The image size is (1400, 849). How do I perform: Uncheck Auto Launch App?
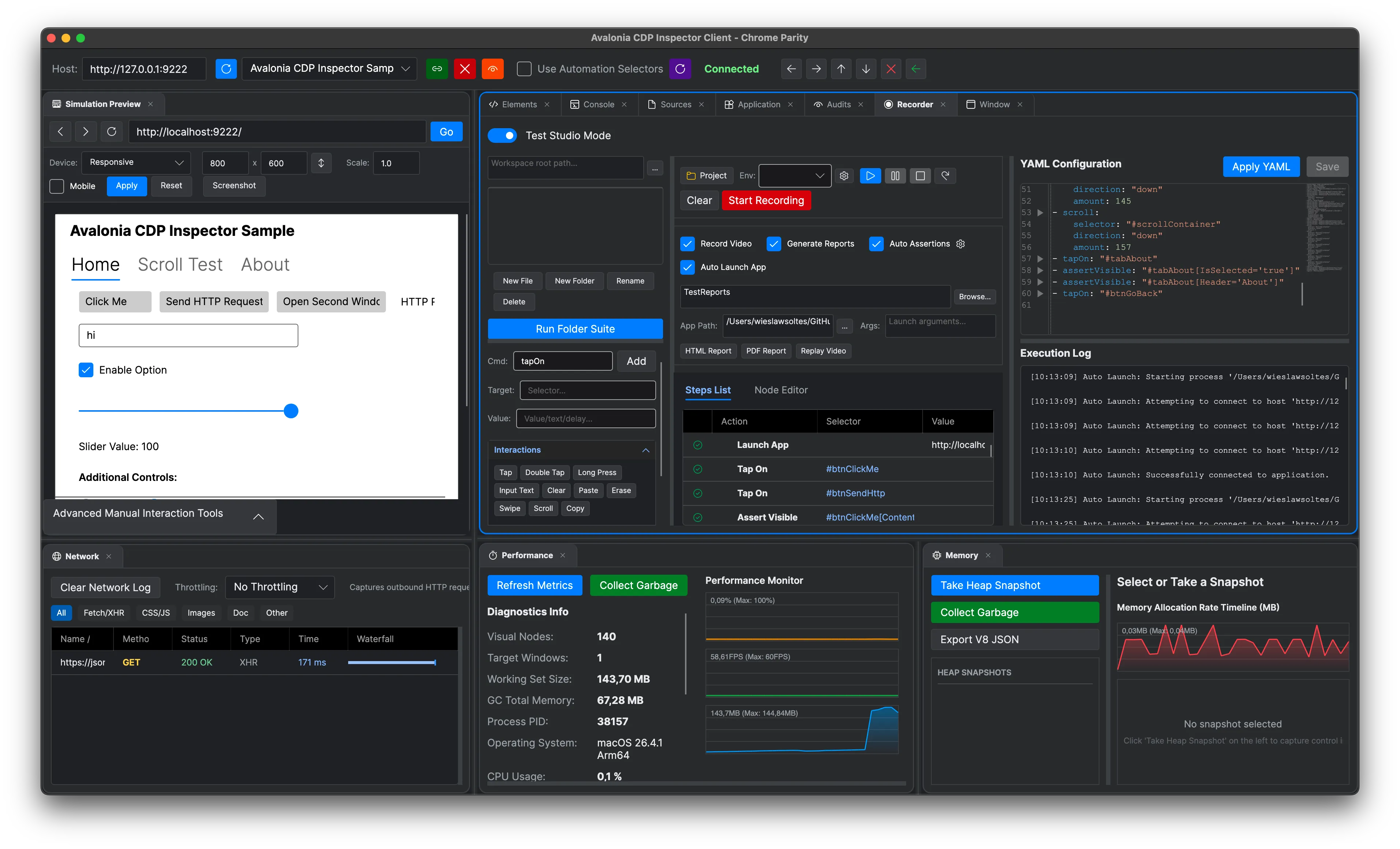pos(688,267)
